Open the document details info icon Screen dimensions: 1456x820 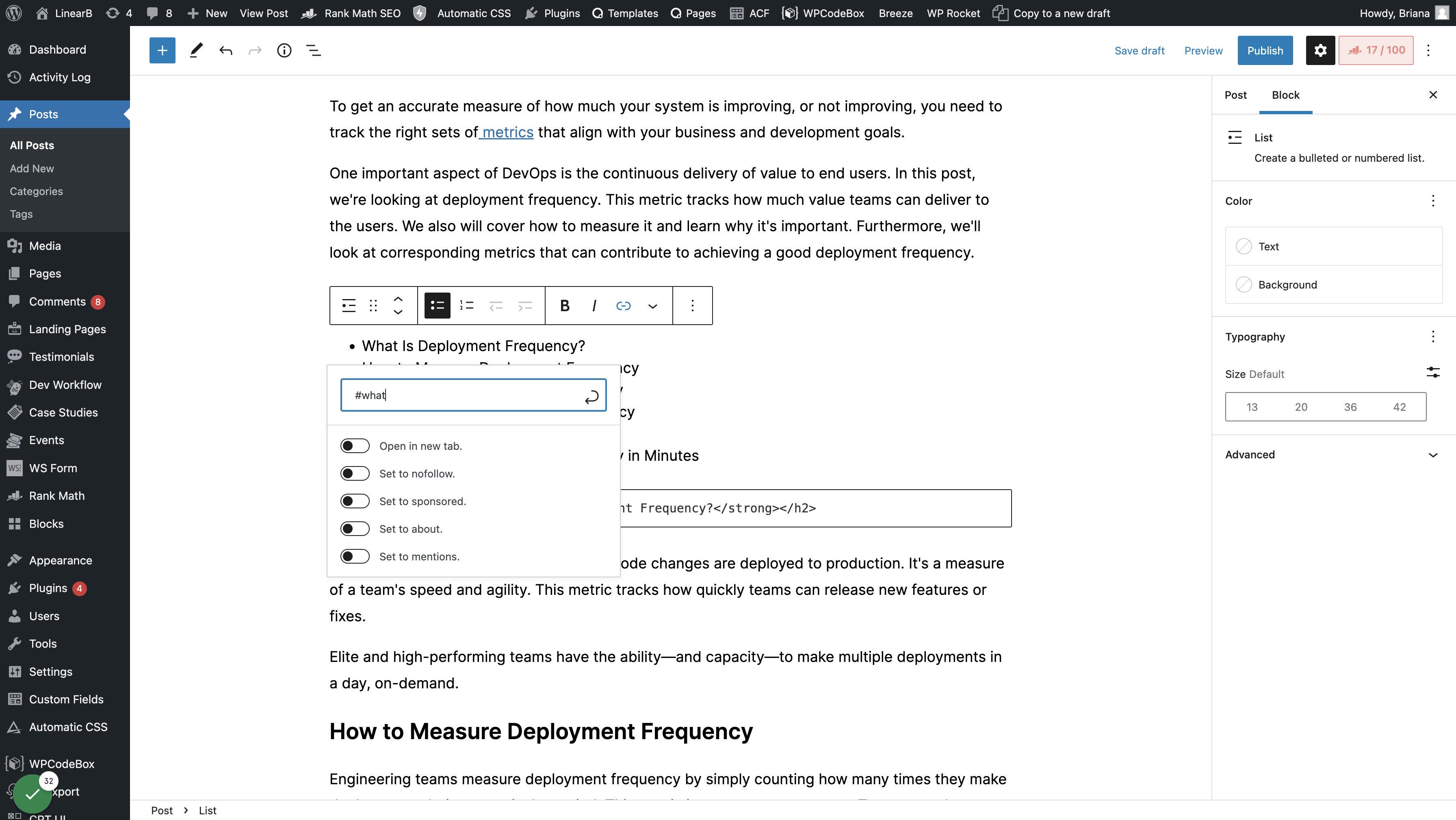[284, 50]
